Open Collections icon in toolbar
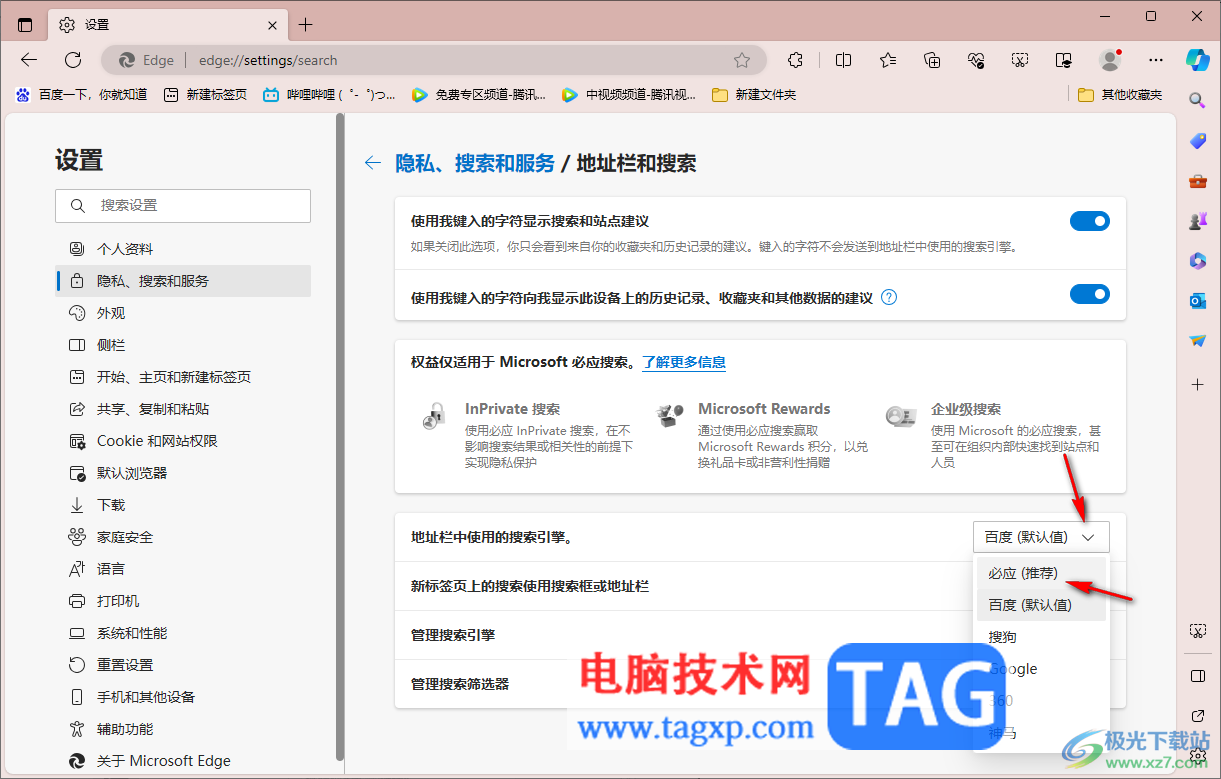This screenshot has height=779, width=1221. [x=932, y=60]
